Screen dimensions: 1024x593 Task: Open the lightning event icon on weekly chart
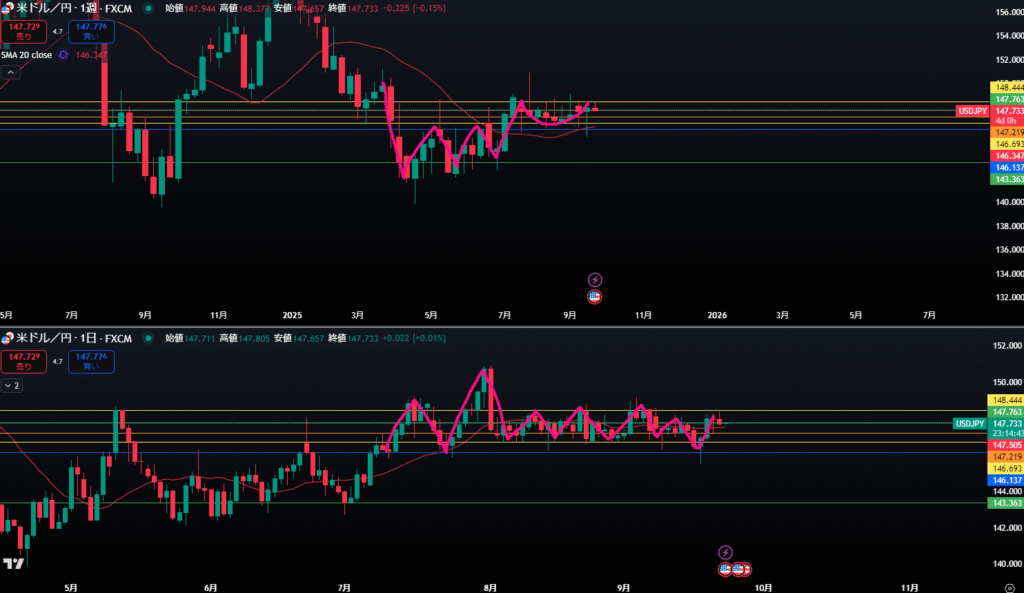click(595, 279)
